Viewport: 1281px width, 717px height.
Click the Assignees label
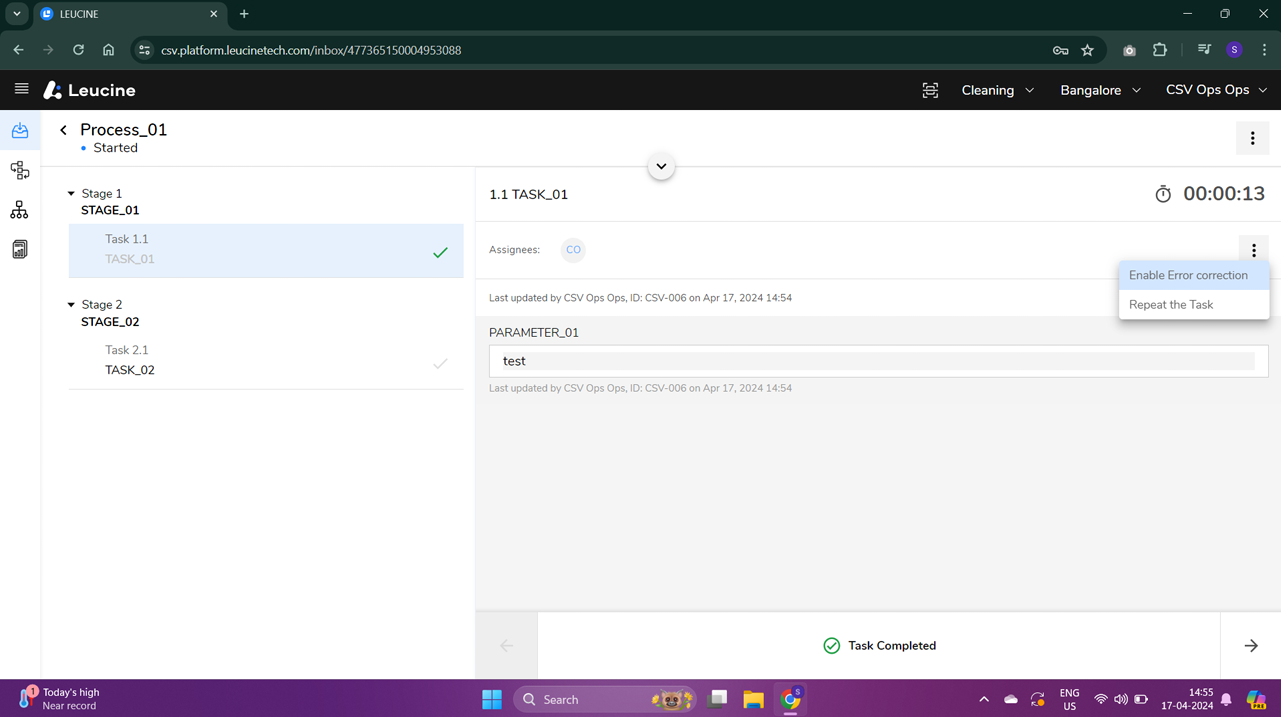[514, 250]
